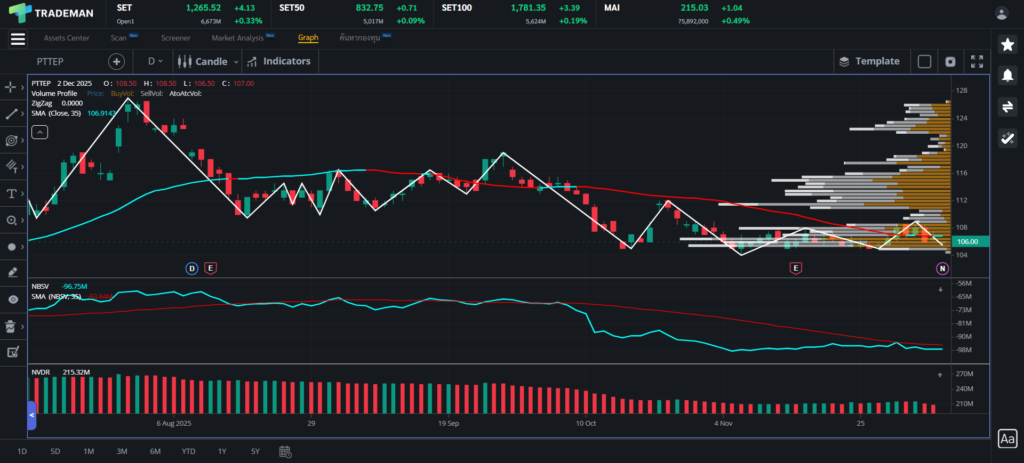Select the text annotation tool
The width and height of the screenshot is (1024, 463).
[13, 193]
